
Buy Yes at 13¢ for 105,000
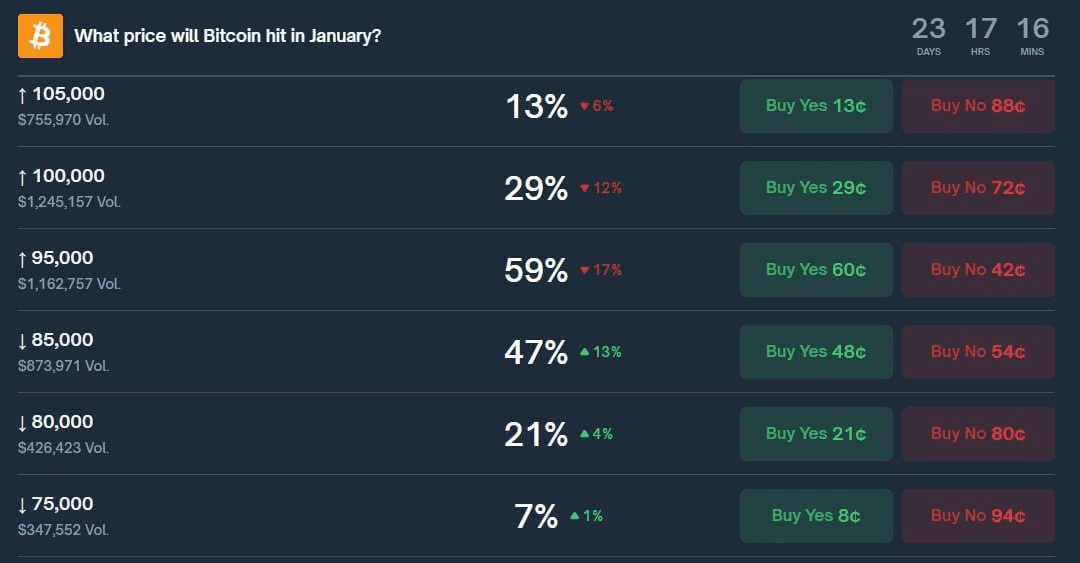pos(816,106)
